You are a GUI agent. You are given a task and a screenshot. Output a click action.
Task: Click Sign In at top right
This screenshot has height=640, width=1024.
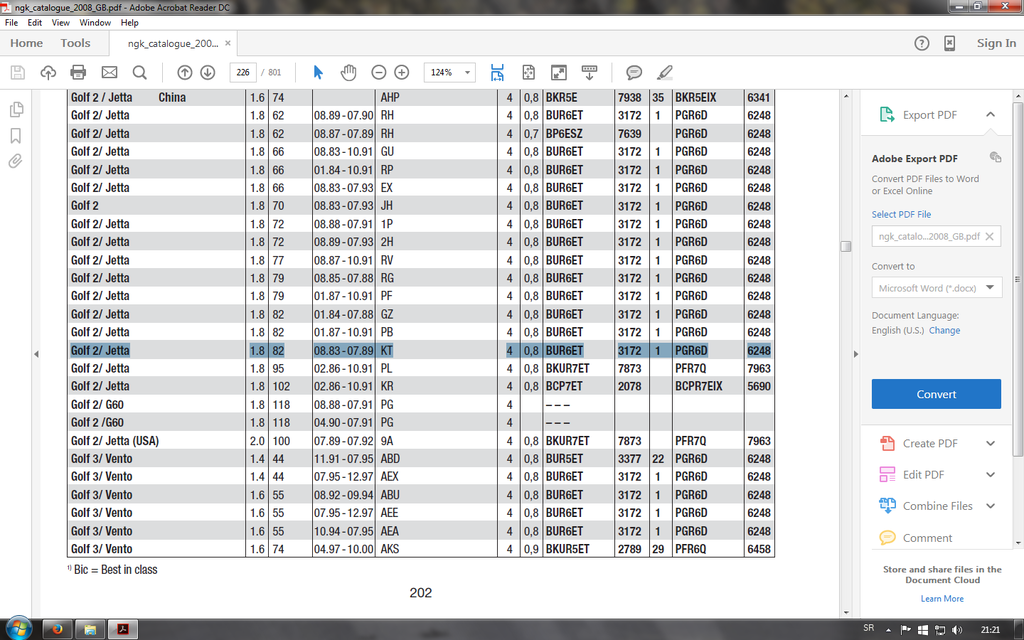(997, 43)
